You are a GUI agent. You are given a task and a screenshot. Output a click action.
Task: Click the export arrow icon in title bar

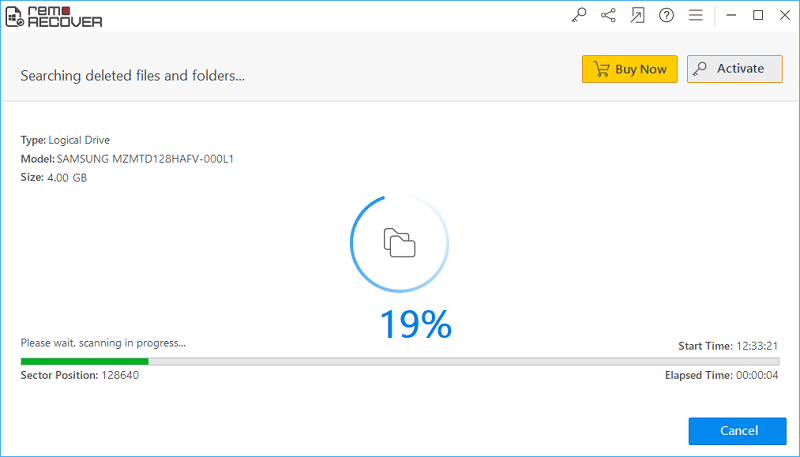click(638, 15)
